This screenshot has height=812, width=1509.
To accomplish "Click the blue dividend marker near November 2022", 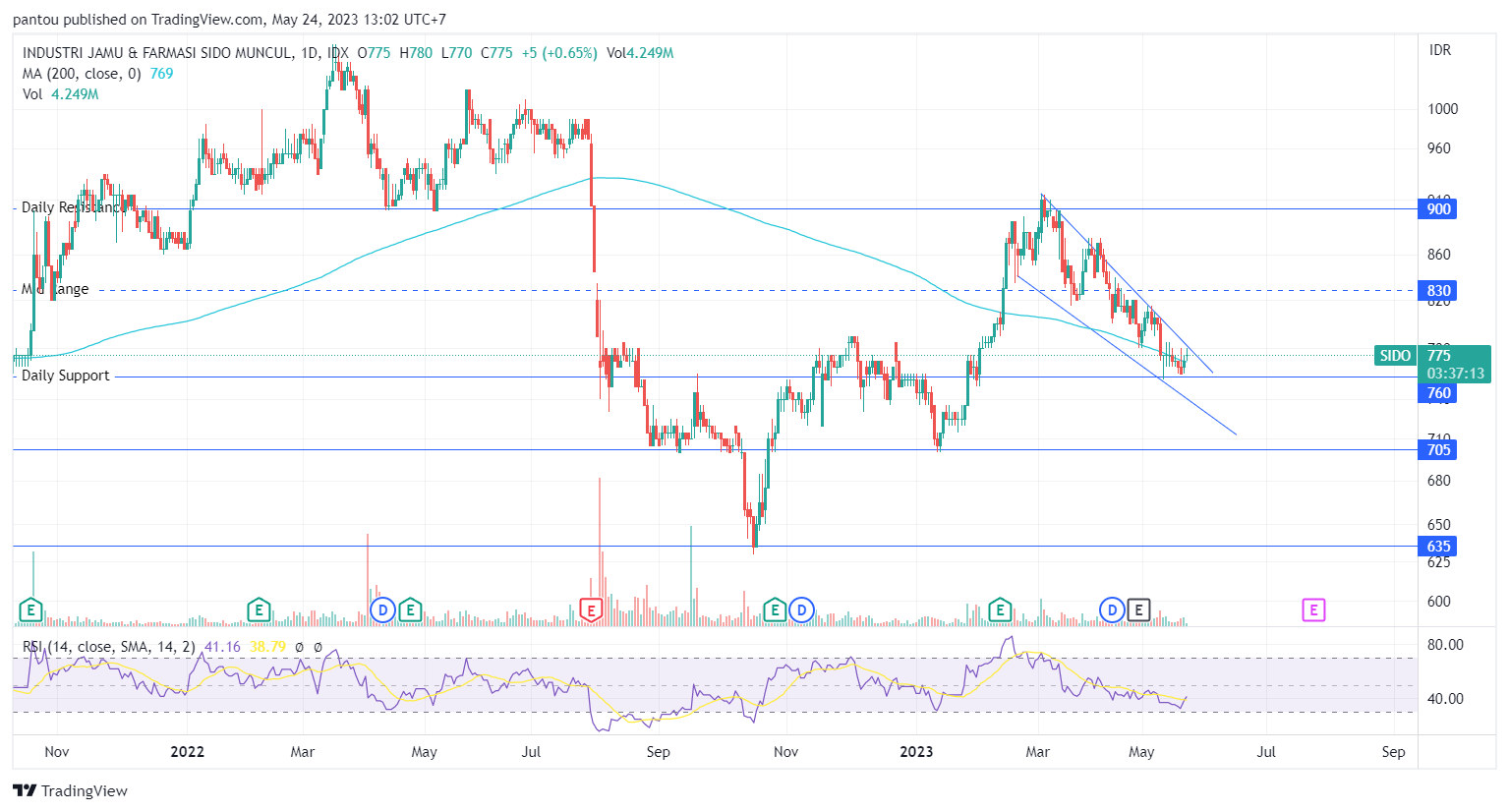I will [801, 610].
